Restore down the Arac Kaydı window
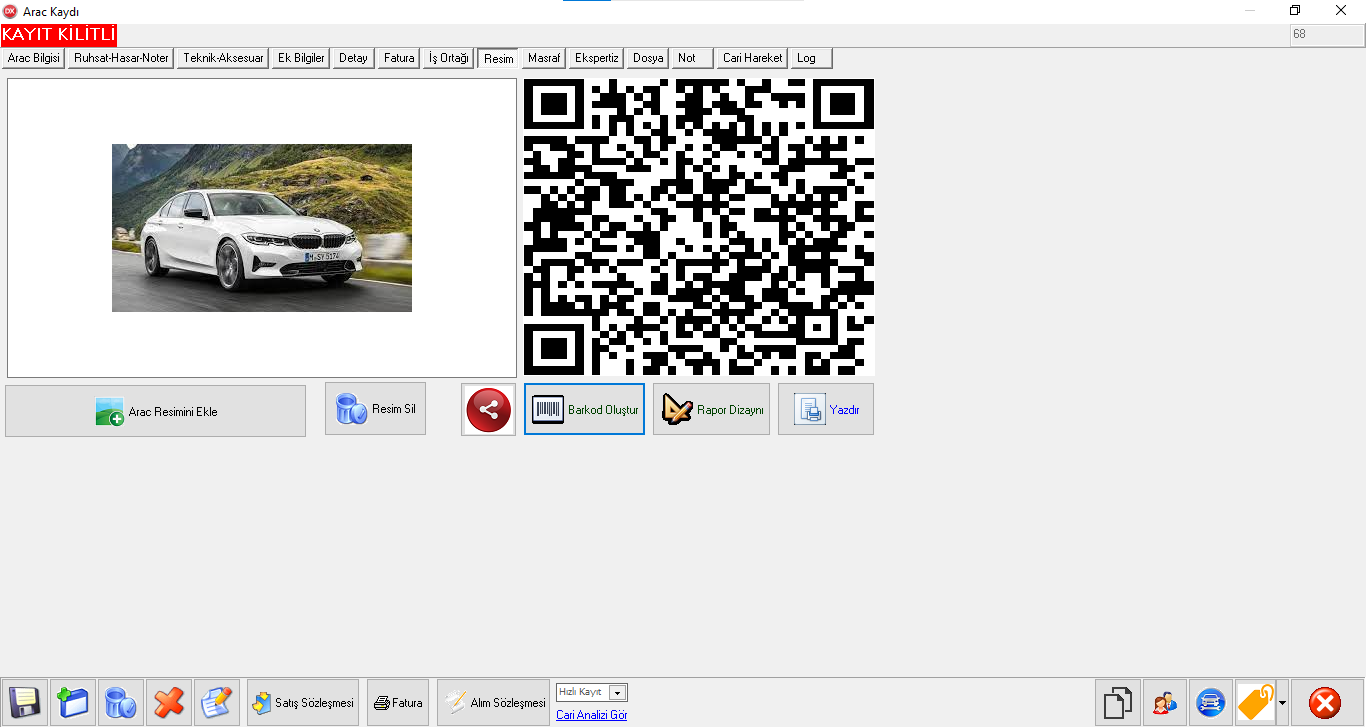 [1295, 10]
